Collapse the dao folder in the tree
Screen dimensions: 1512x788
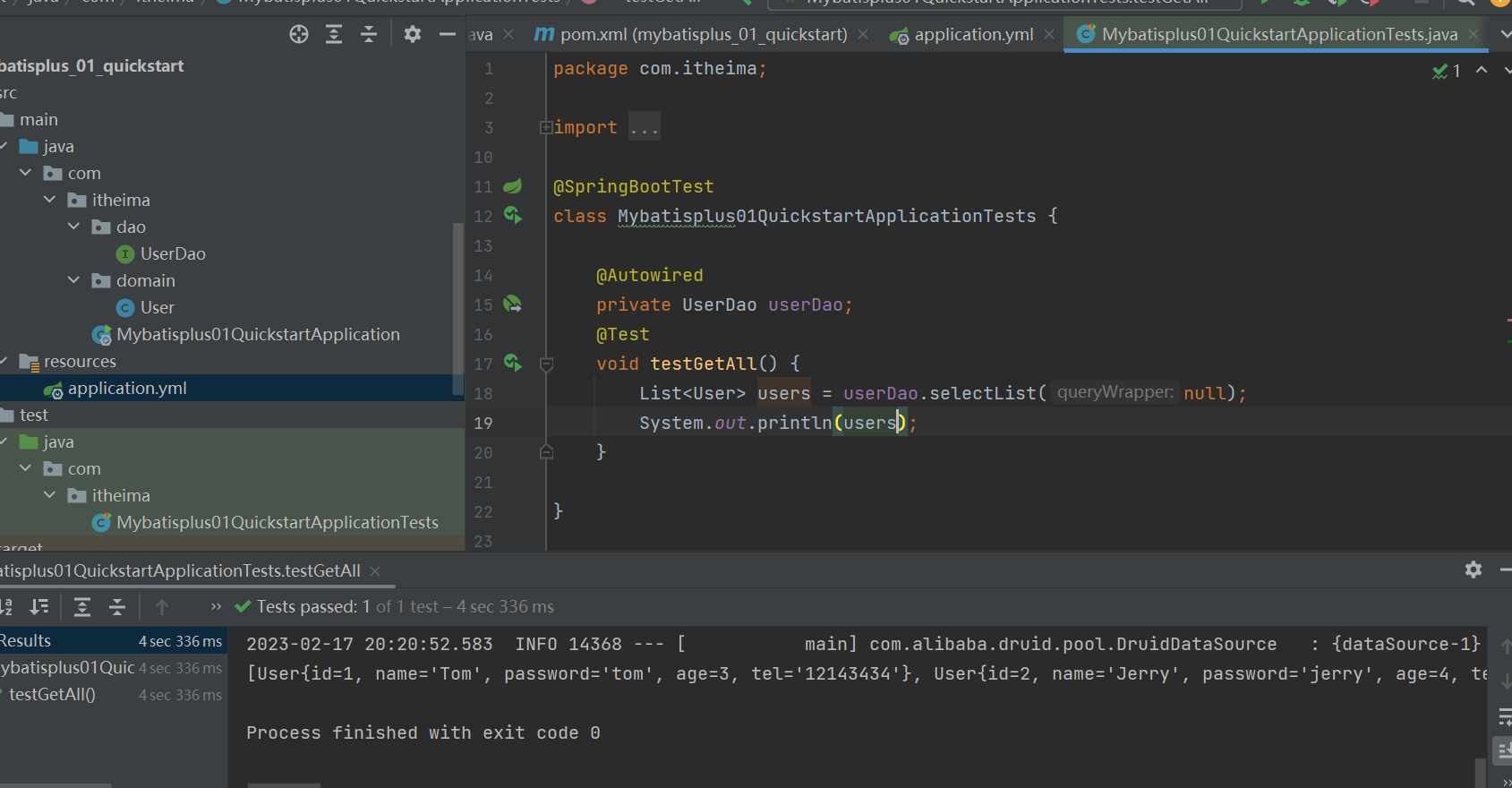coord(74,227)
